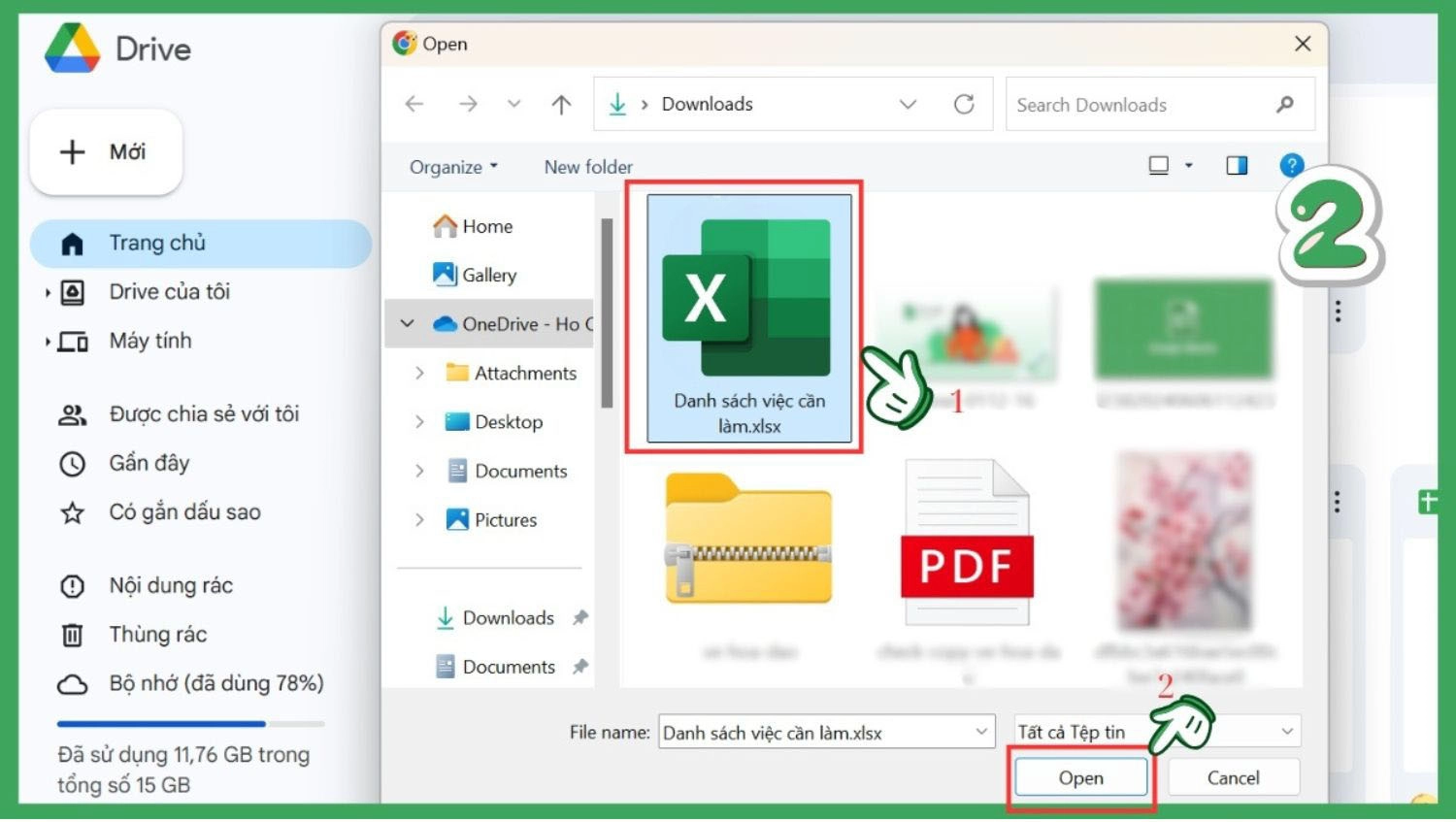The height and width of the screenshot is (822, 1456).
Task: Click the clock icon beside Gần đây
Action: pyautogui.click(x=73, y=464)
